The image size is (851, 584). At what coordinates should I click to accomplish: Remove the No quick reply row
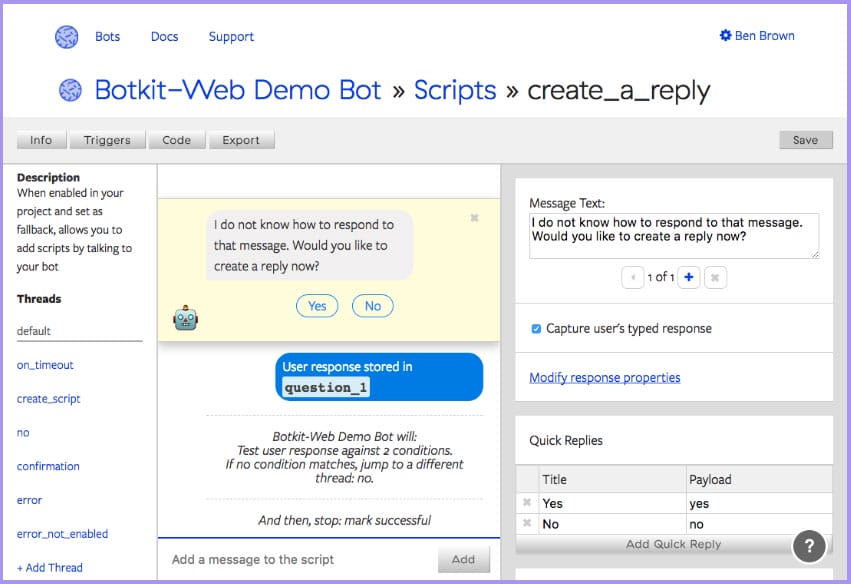pyautogui.click(x=527, y=523)
